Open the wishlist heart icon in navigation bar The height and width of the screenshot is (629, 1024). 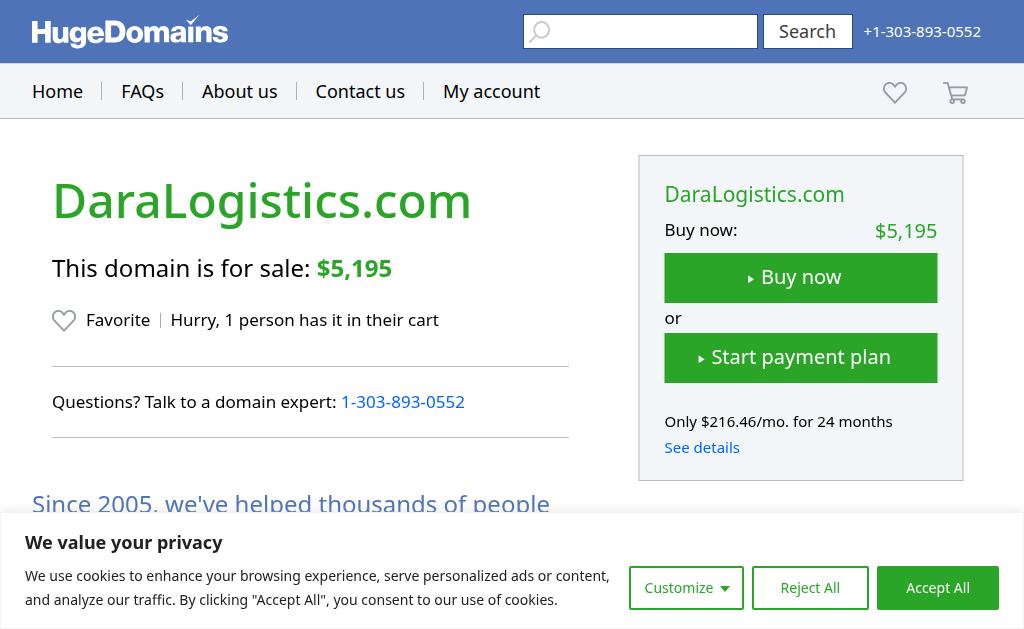894,92
